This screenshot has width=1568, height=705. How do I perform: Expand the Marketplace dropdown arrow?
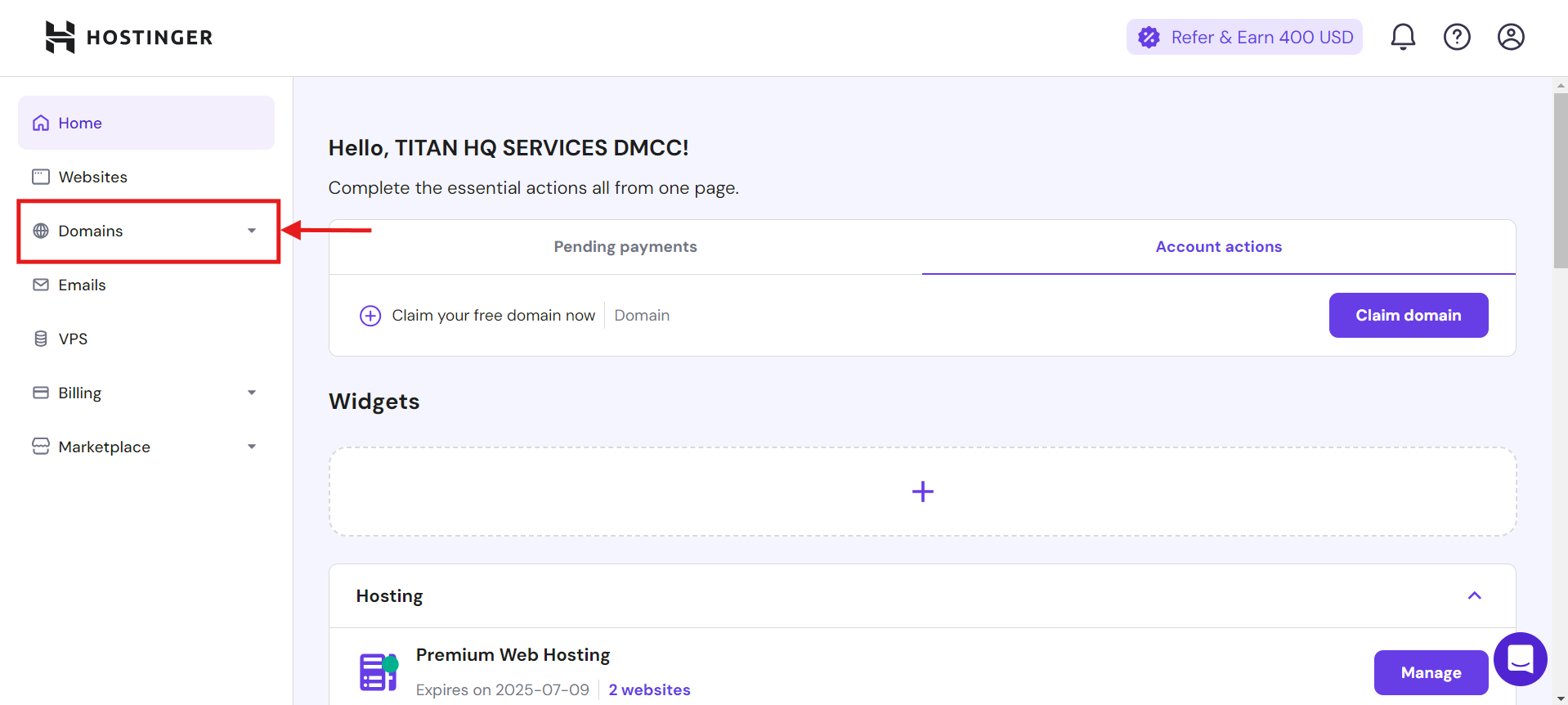pos(252,447)
